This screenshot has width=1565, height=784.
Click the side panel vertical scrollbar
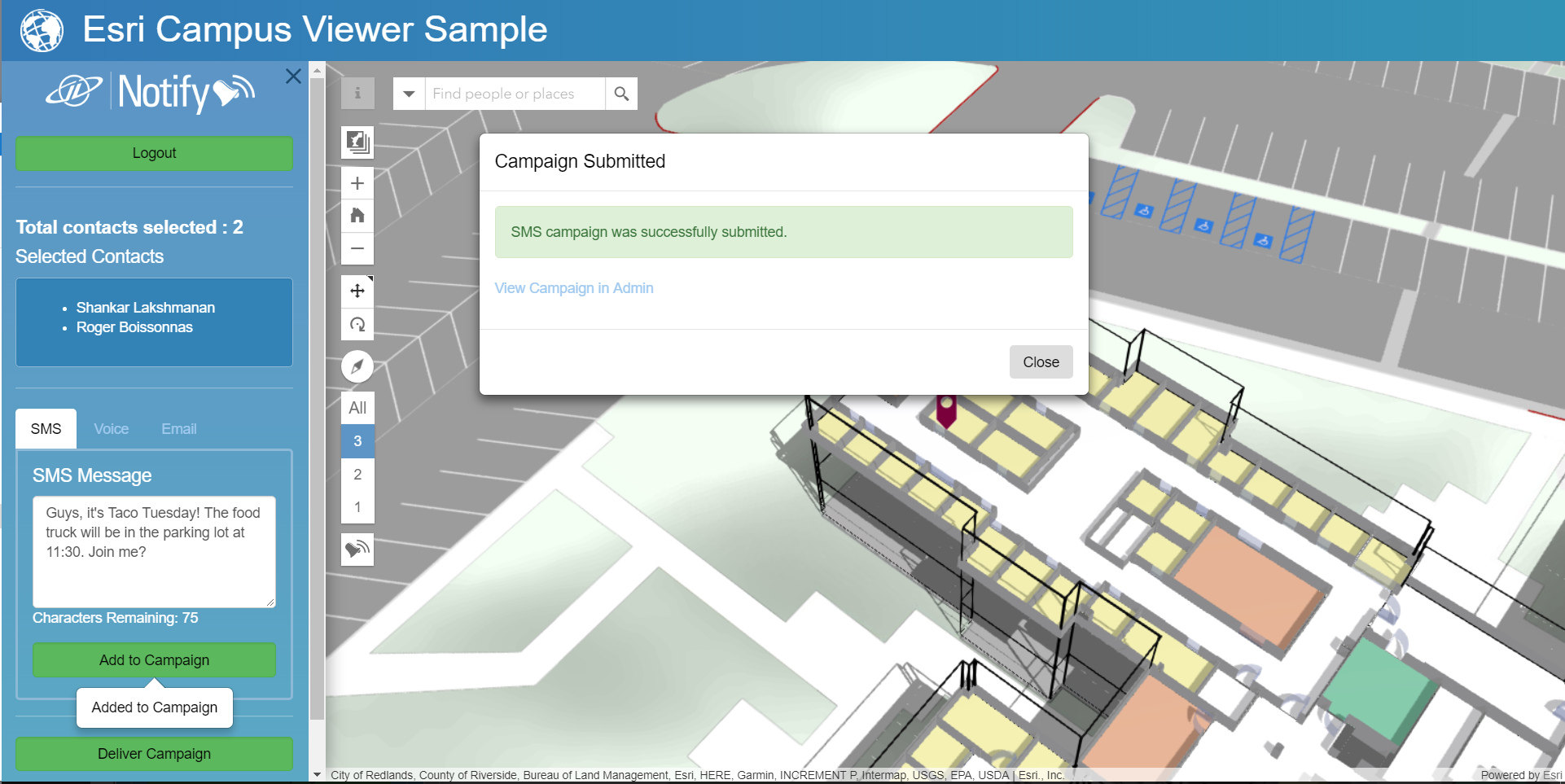317,399
